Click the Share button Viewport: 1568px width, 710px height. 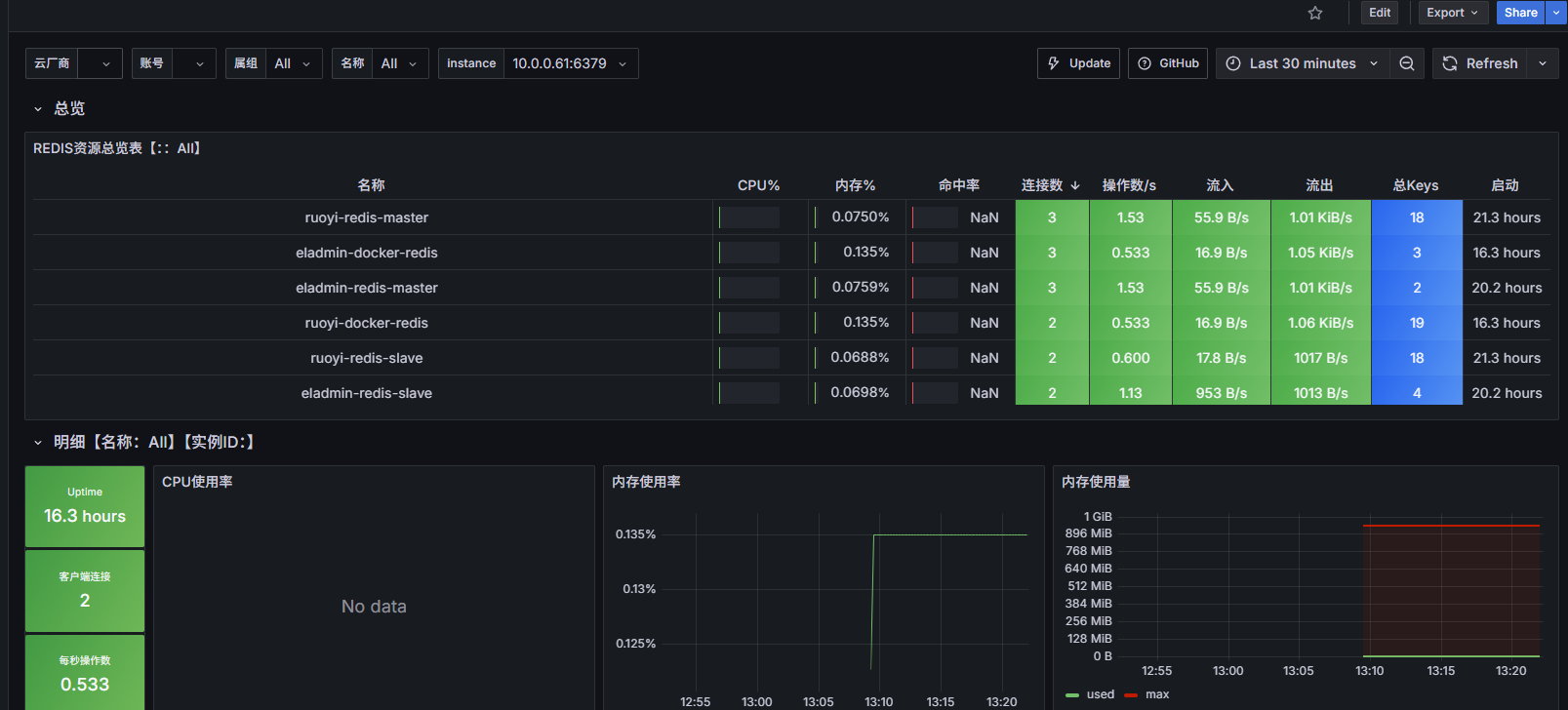pos(1519,13)
